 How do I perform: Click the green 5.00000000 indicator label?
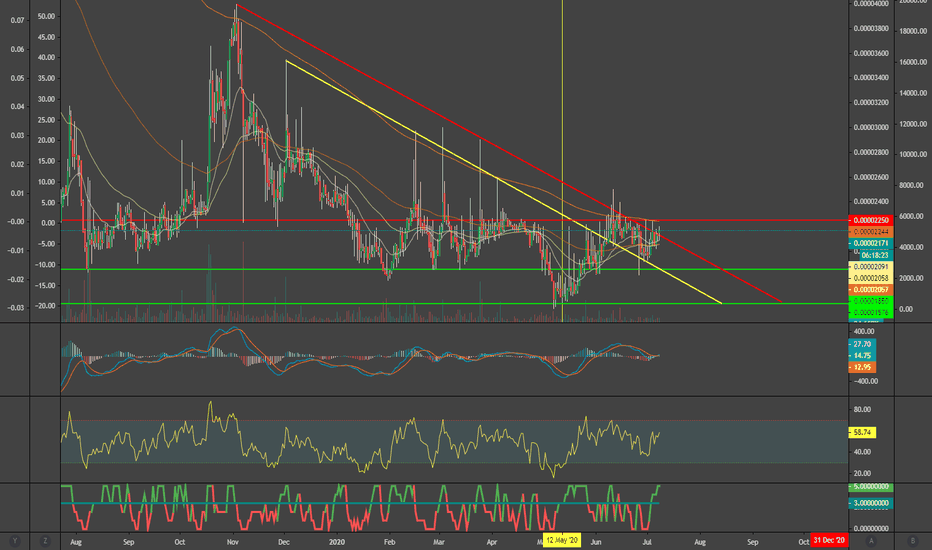[x=871, y=487]
